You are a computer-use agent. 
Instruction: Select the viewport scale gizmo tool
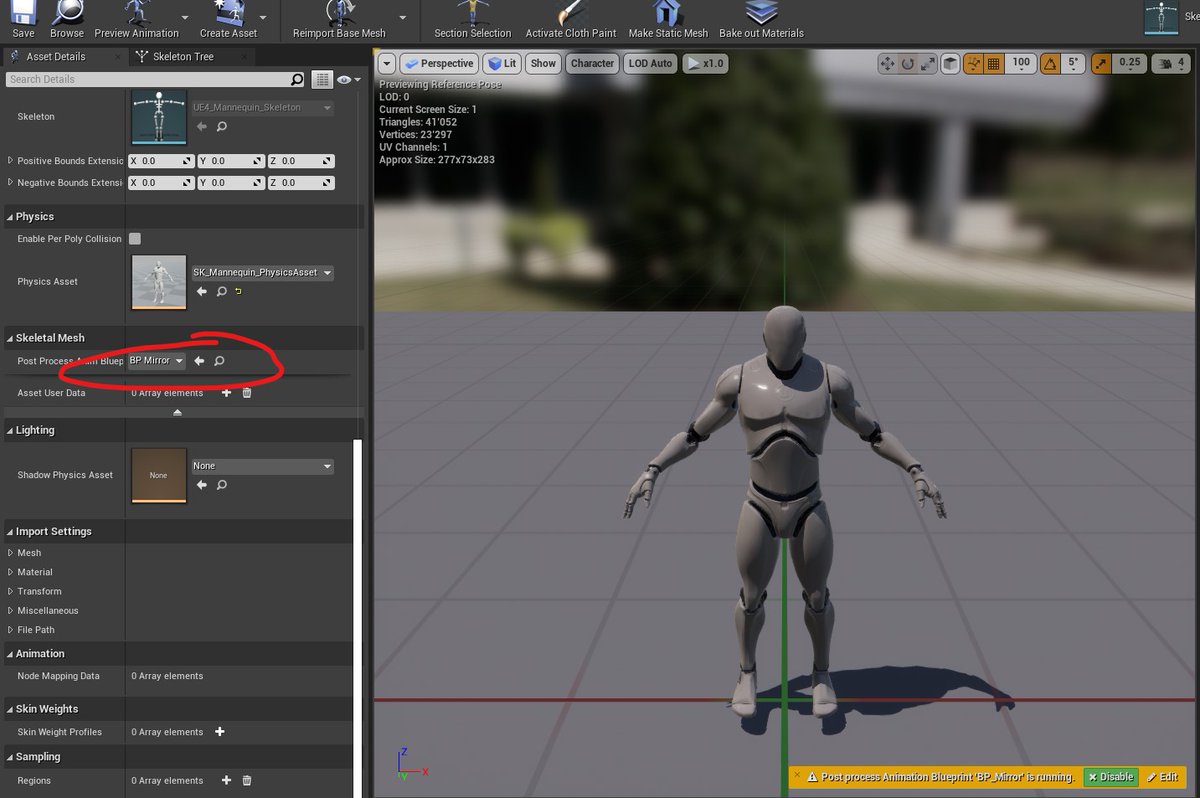(928, 63)
